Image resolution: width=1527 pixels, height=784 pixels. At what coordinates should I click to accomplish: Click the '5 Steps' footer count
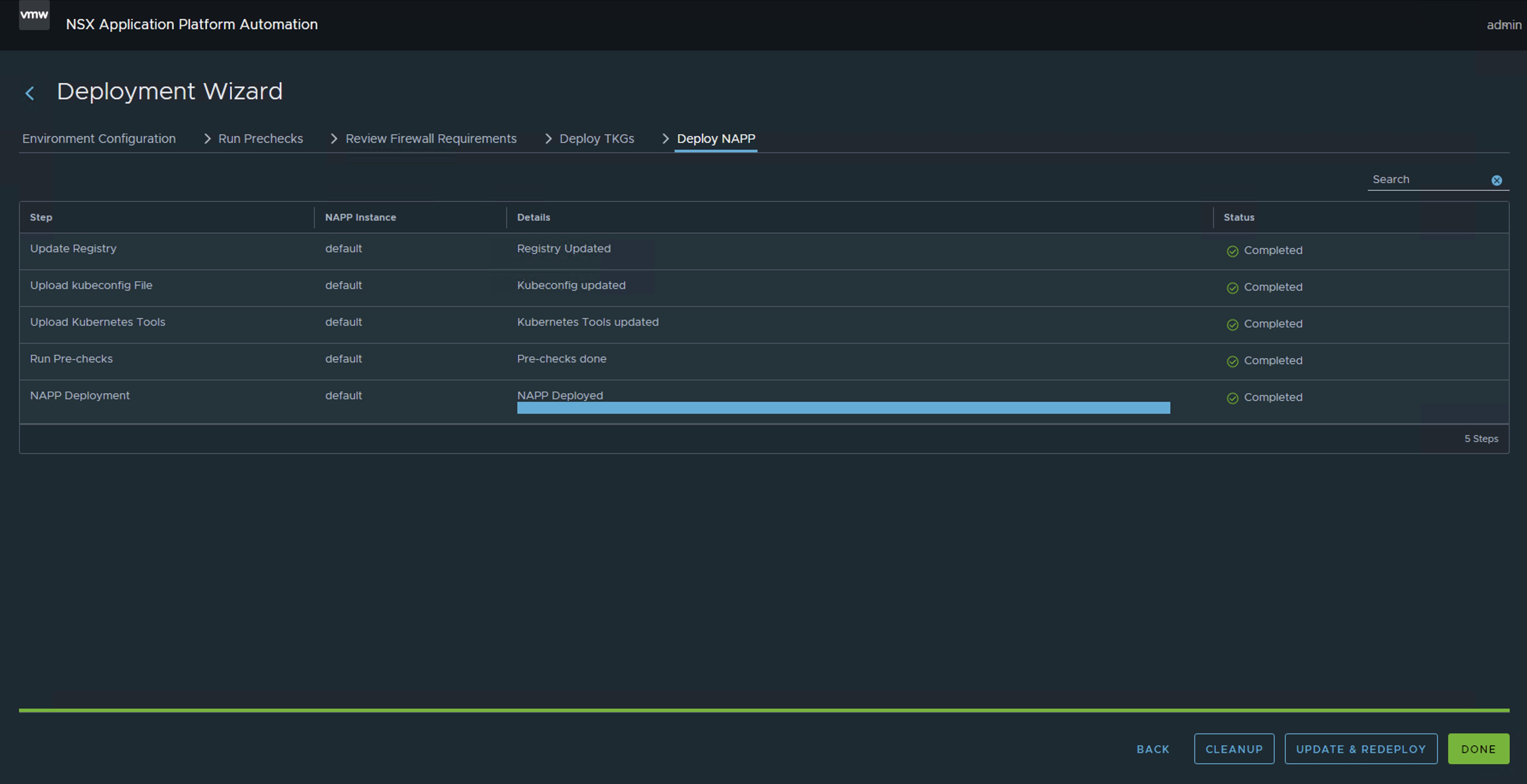pyautogui.click(x=1481, y=439)
